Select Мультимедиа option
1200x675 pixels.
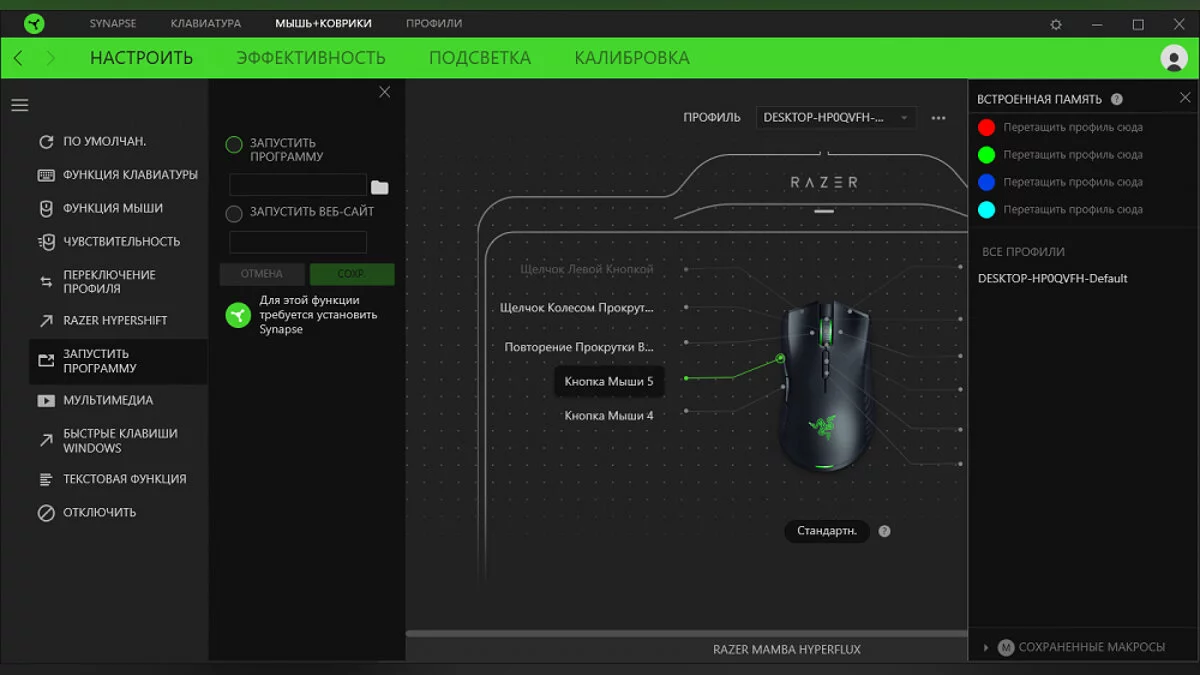point(95,400)
